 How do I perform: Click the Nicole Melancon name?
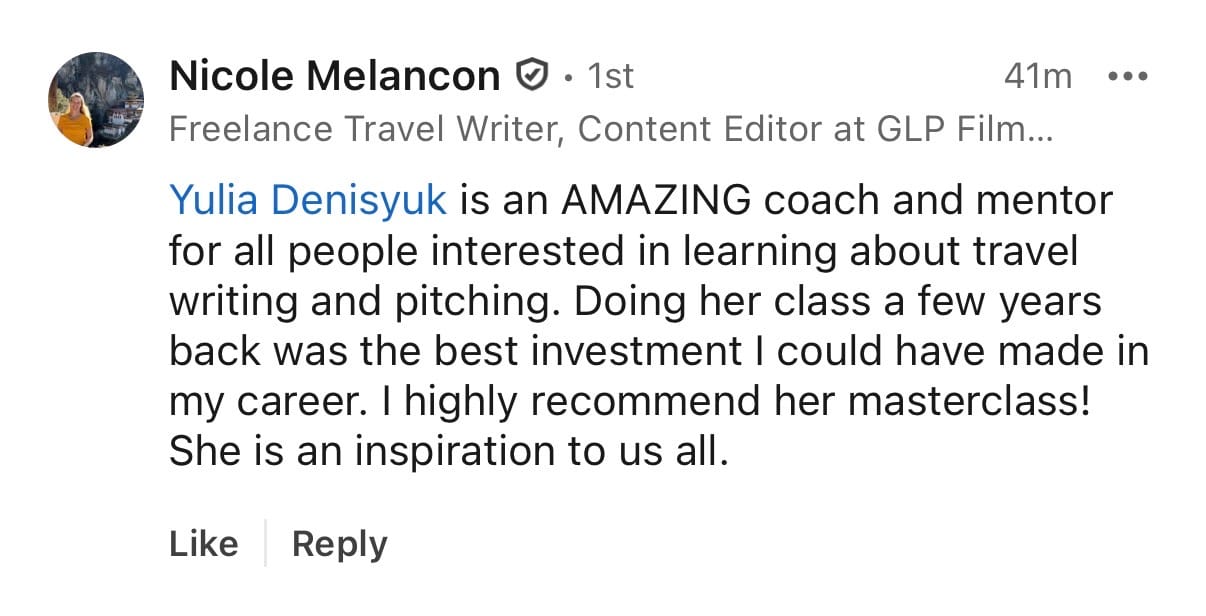coord(334,75)
